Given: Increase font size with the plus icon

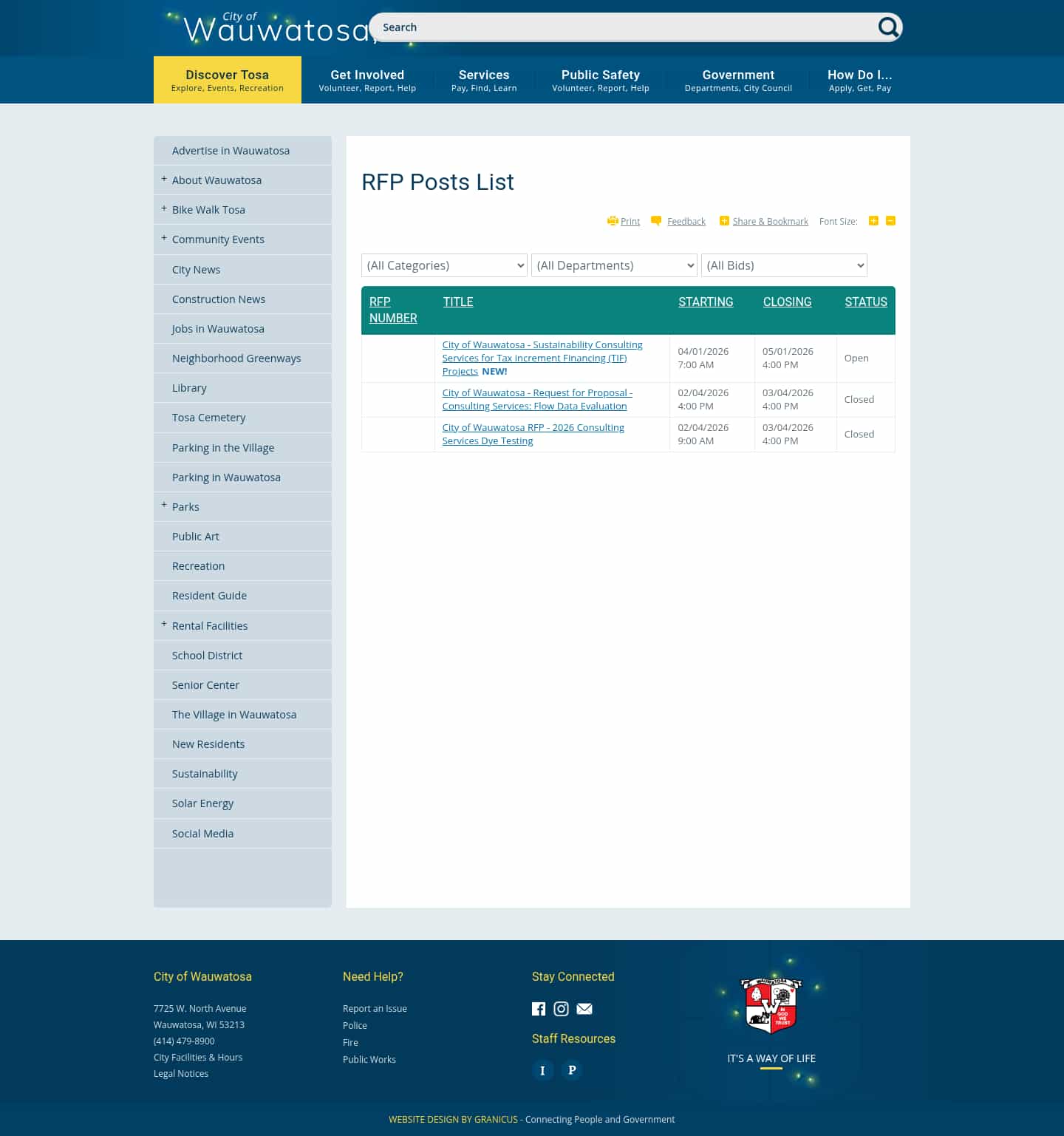Looking at the screenshot, I should click(873, 220).
